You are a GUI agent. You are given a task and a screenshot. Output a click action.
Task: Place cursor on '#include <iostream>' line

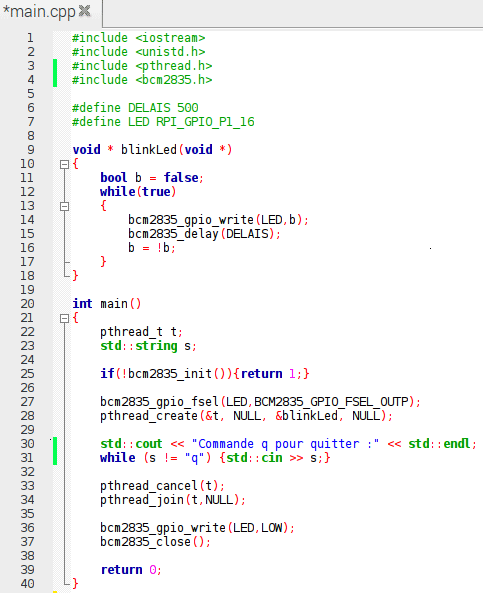point(138,38)
